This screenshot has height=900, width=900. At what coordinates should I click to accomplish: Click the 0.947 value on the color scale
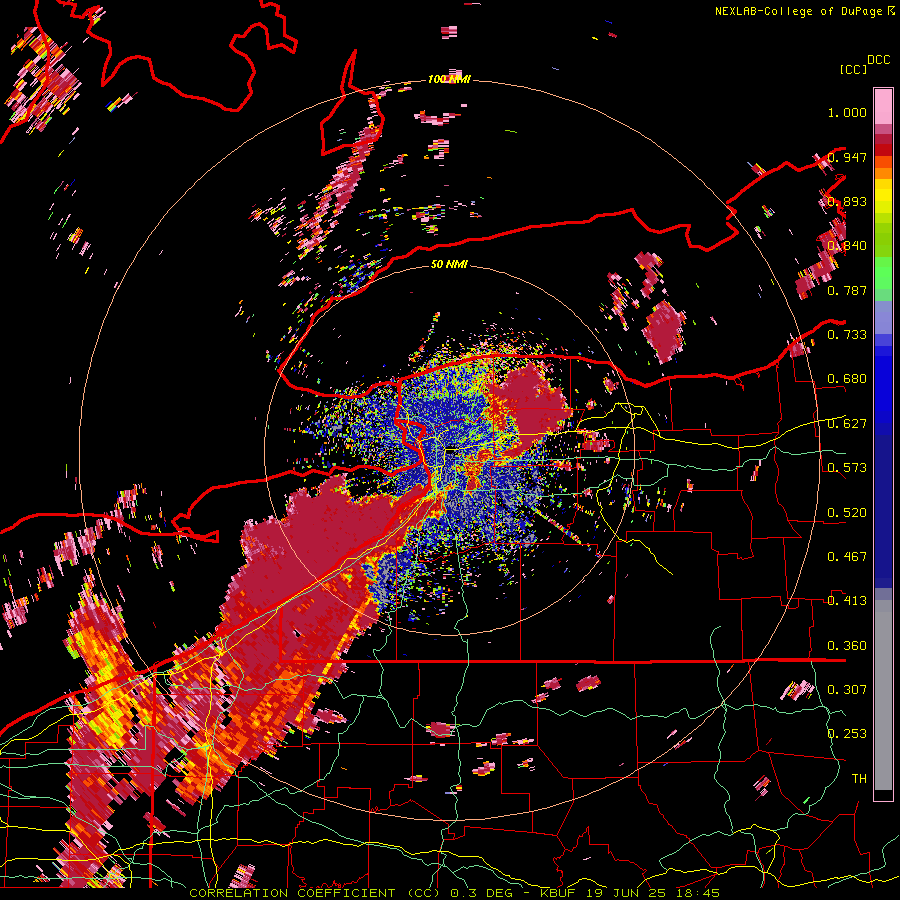point(847,157)
